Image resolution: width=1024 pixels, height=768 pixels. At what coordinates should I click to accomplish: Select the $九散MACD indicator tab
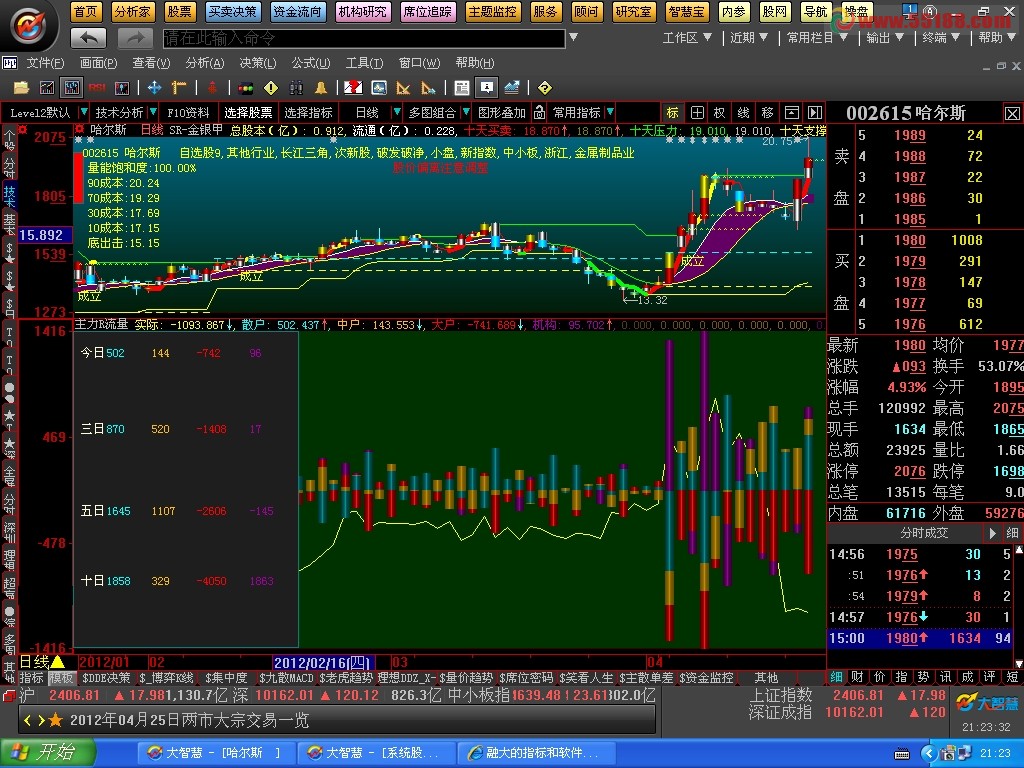pos(285,678)
